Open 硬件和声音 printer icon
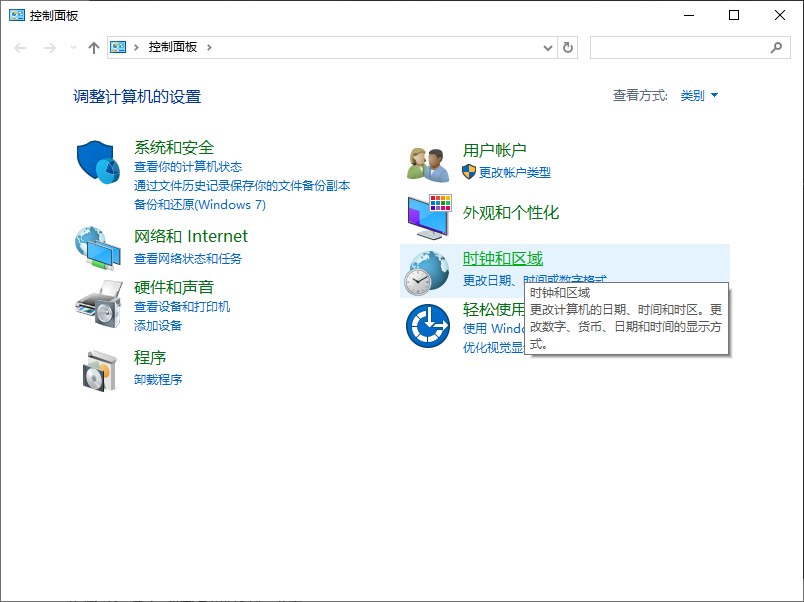The width and height of the screenshot is (804, 602). 97,301
